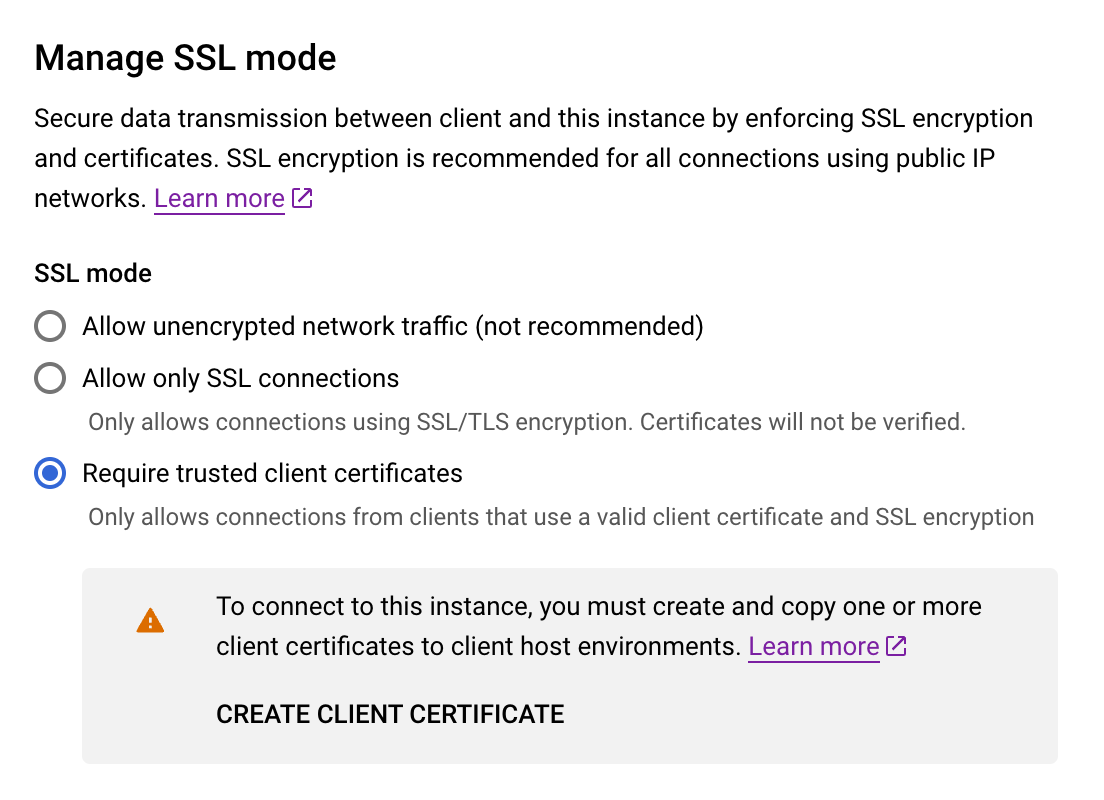Click the Manage SSL mode heading
This screenshot has height=800, width=1104.
tap(185, 57)
